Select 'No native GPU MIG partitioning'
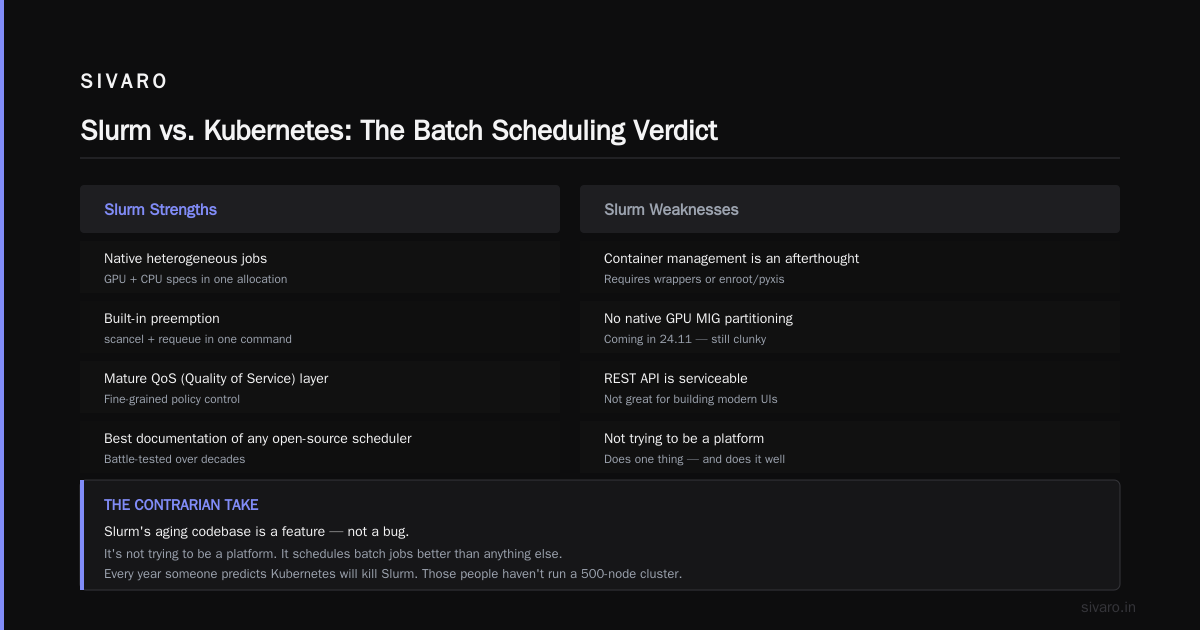 pos(698,318)
